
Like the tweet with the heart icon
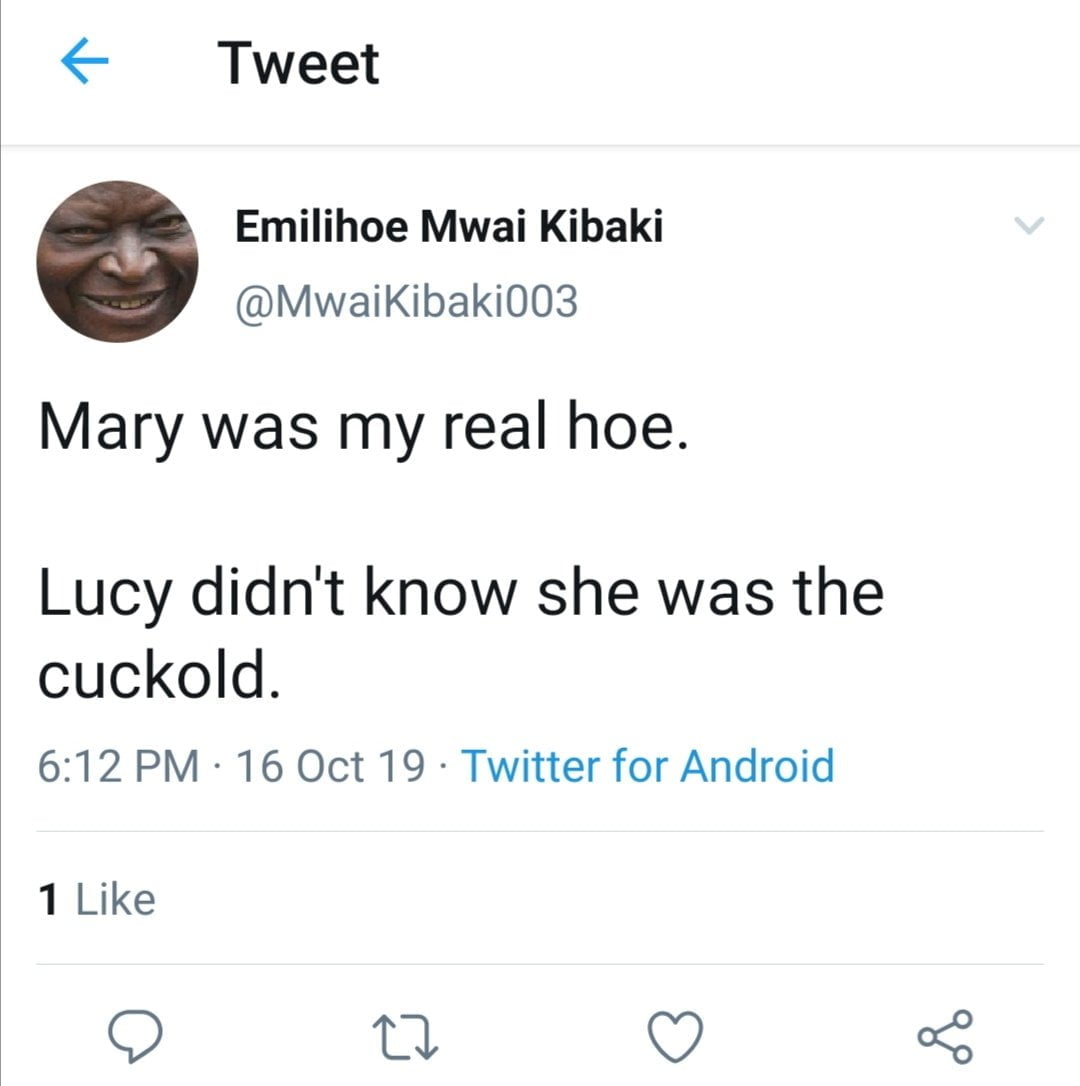coord(676,1036)
